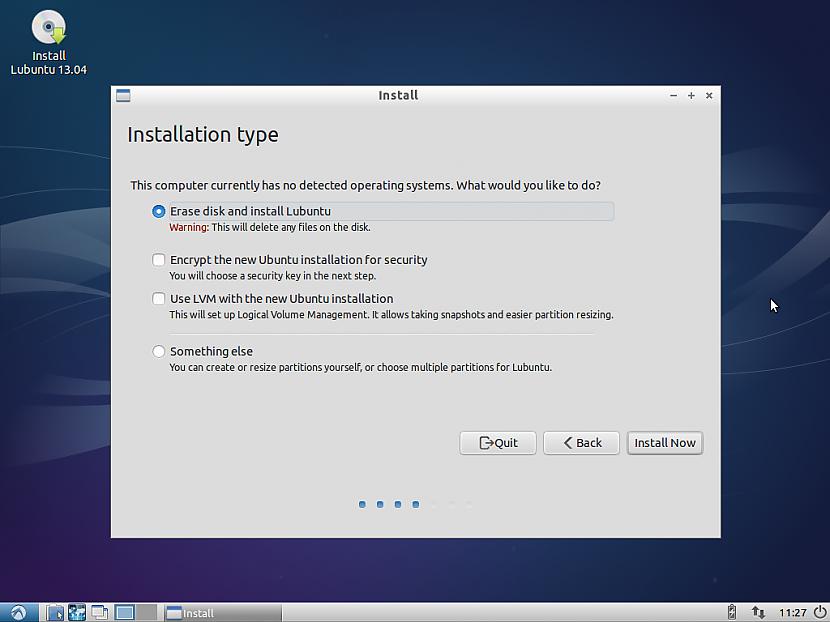The image size is (830, 622).
Task: Open the Install Lubuntu 13.04 desktop icon
Action: coord(49,43)
